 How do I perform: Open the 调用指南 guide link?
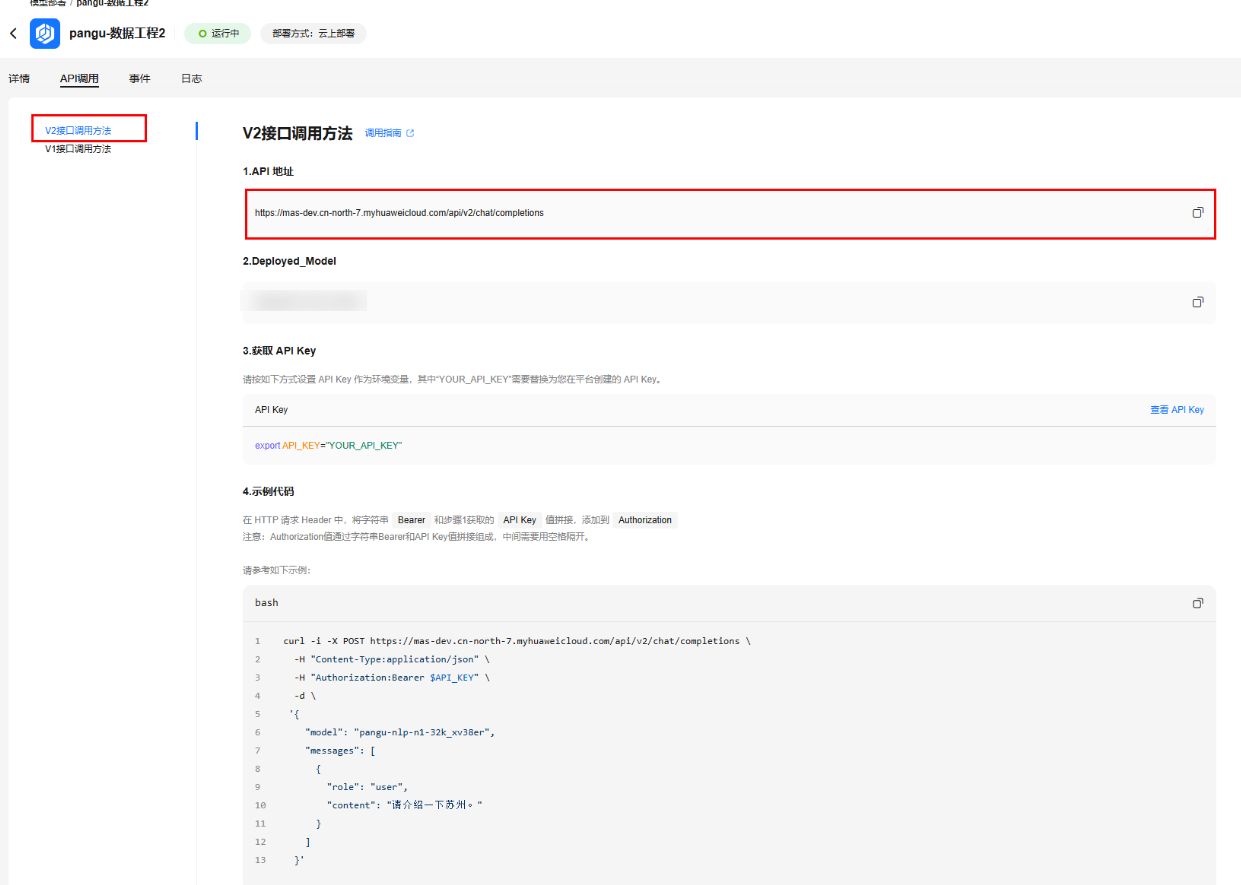tap(383, 133)
